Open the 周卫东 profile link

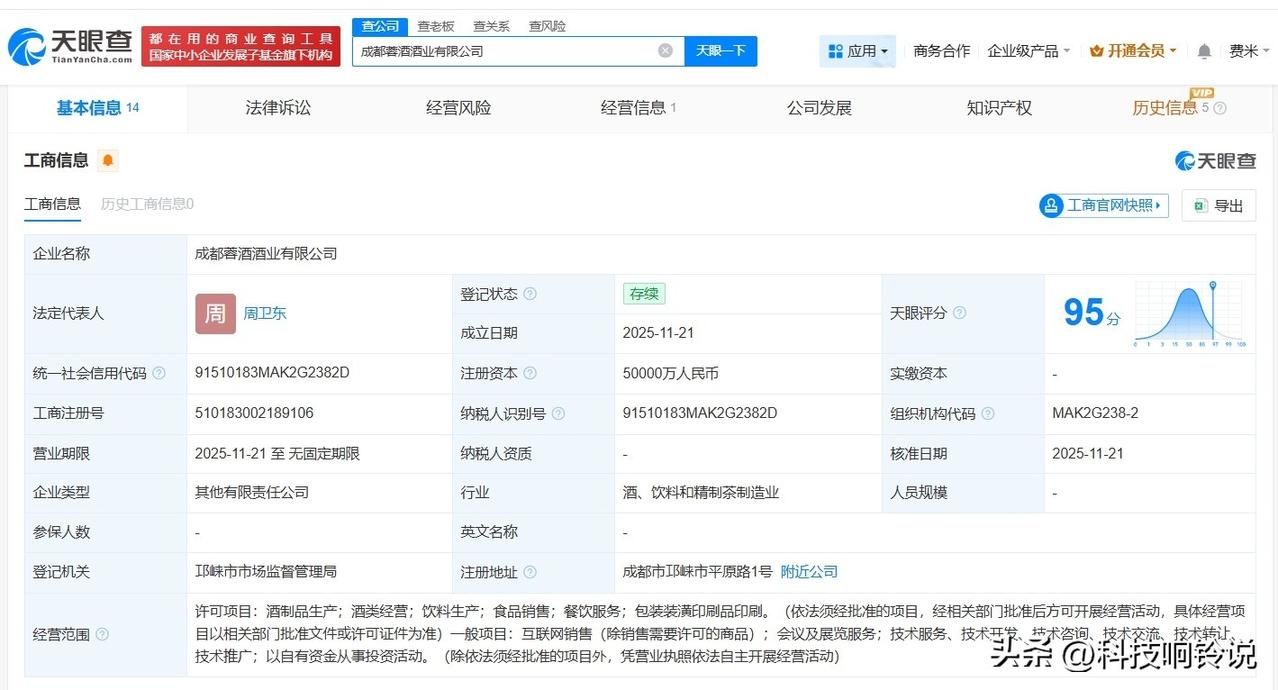[x=264, y=313]
